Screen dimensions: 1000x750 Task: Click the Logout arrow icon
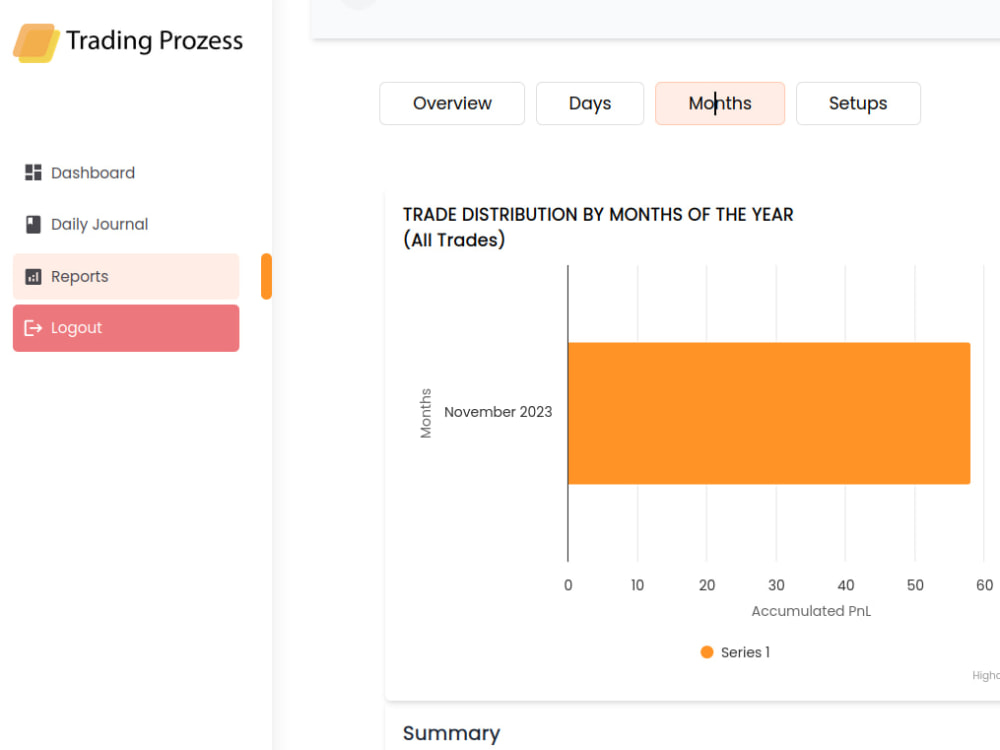(x=33, y=328)
